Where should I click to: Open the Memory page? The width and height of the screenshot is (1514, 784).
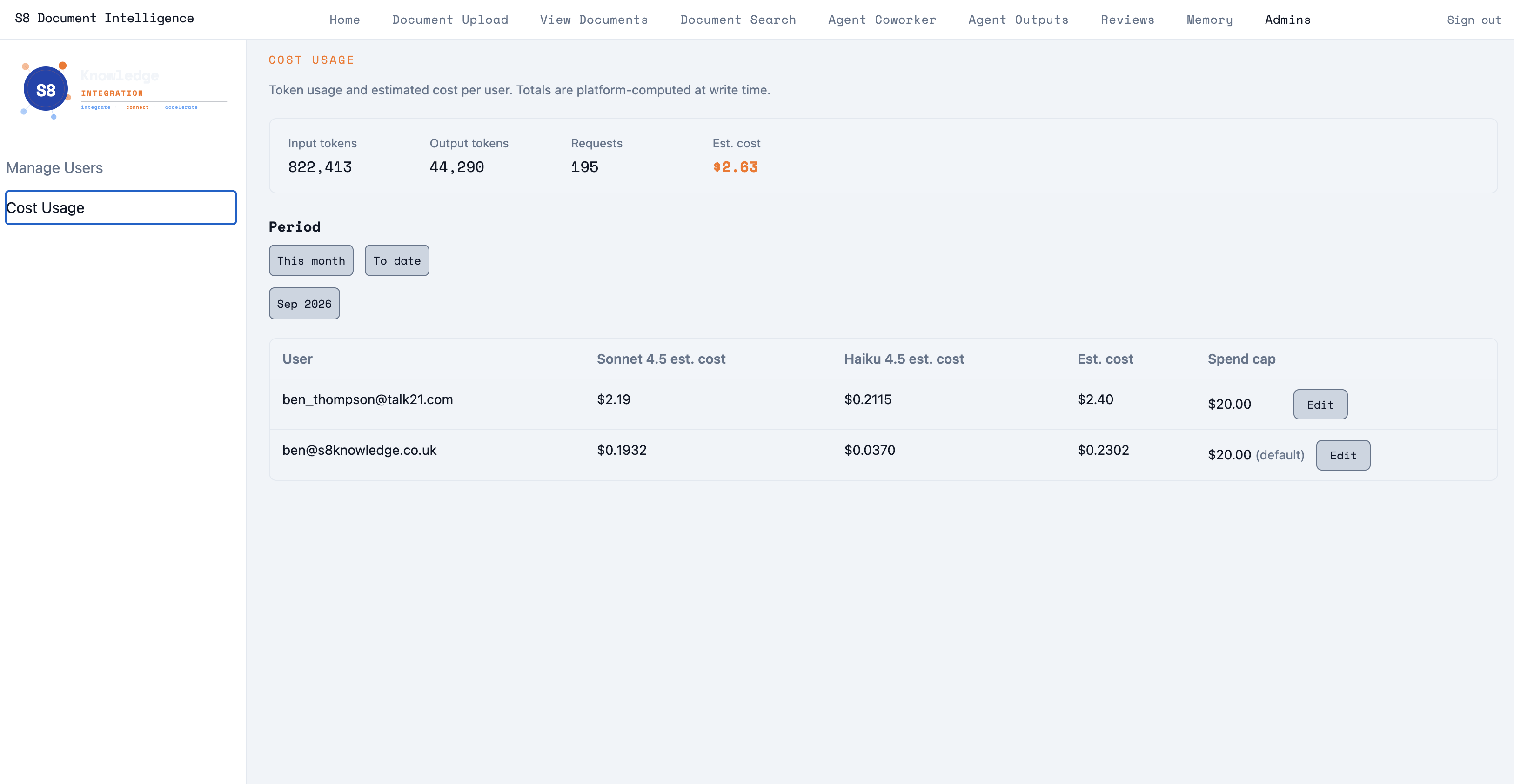point(1210,20)
